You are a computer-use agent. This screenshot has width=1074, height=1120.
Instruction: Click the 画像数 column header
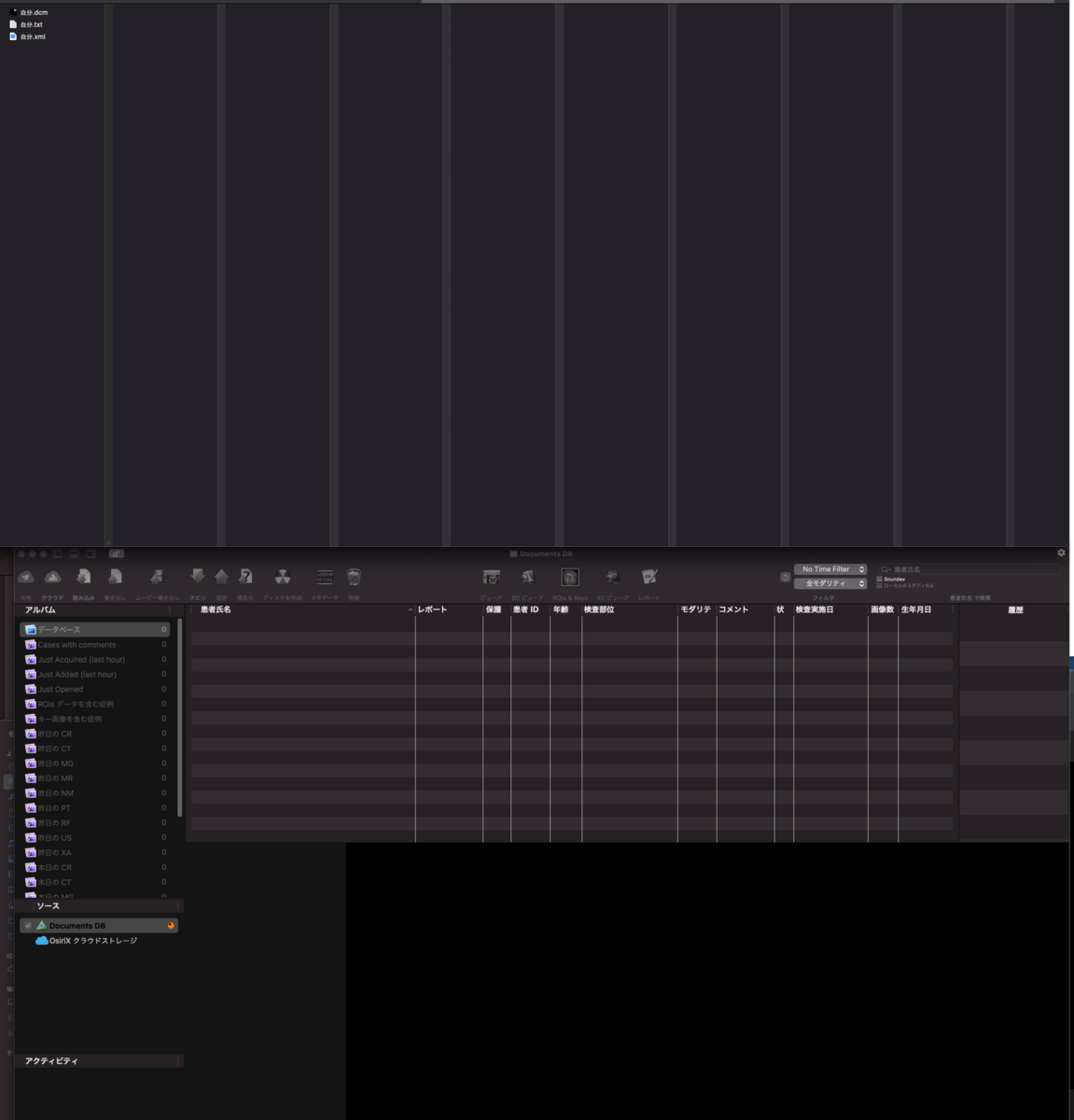click(x=883, y=609)
